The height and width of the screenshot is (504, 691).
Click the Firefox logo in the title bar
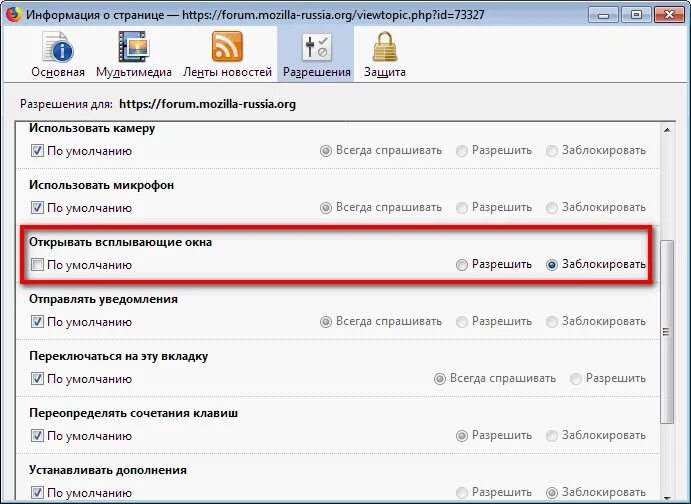(x=13, y=14)
